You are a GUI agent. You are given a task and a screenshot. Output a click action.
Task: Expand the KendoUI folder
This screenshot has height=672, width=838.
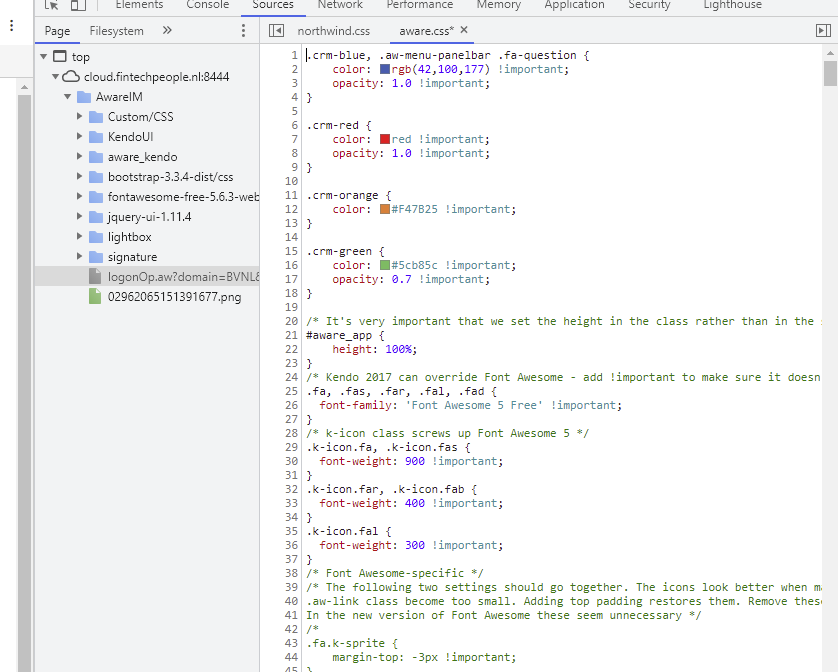point(79,136)
